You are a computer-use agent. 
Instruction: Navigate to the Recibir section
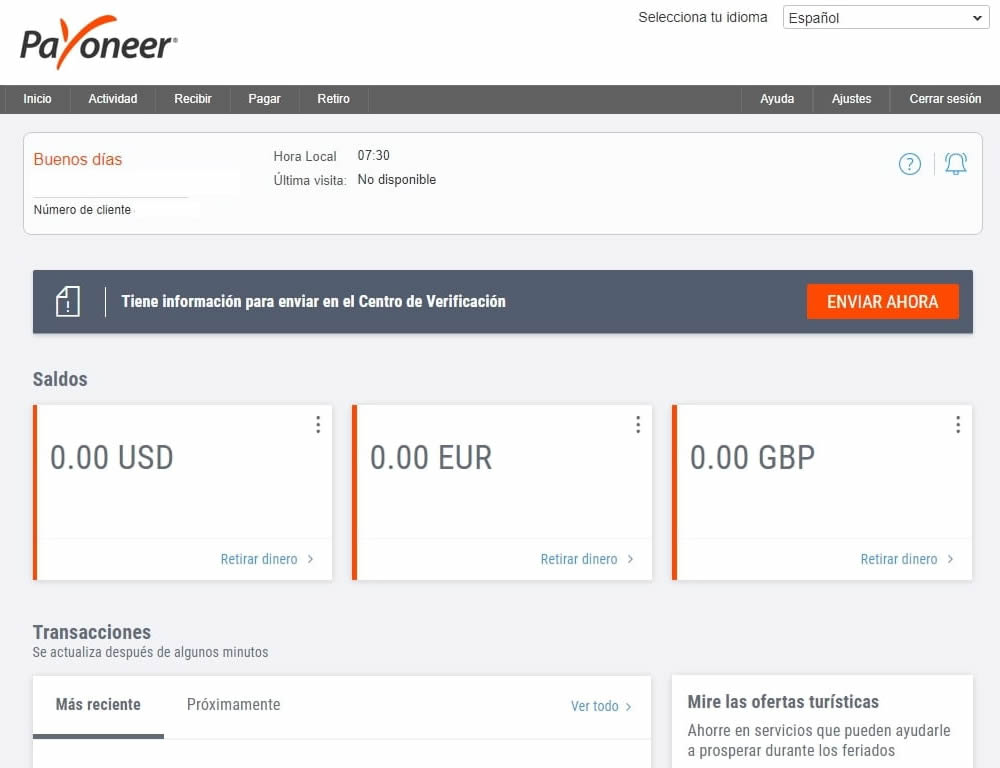pyautogui.click(x=192, y=99)
